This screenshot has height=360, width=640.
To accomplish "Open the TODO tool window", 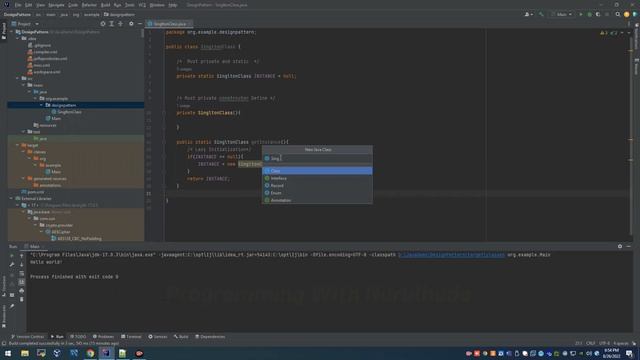I will click(x=78, y=337).
